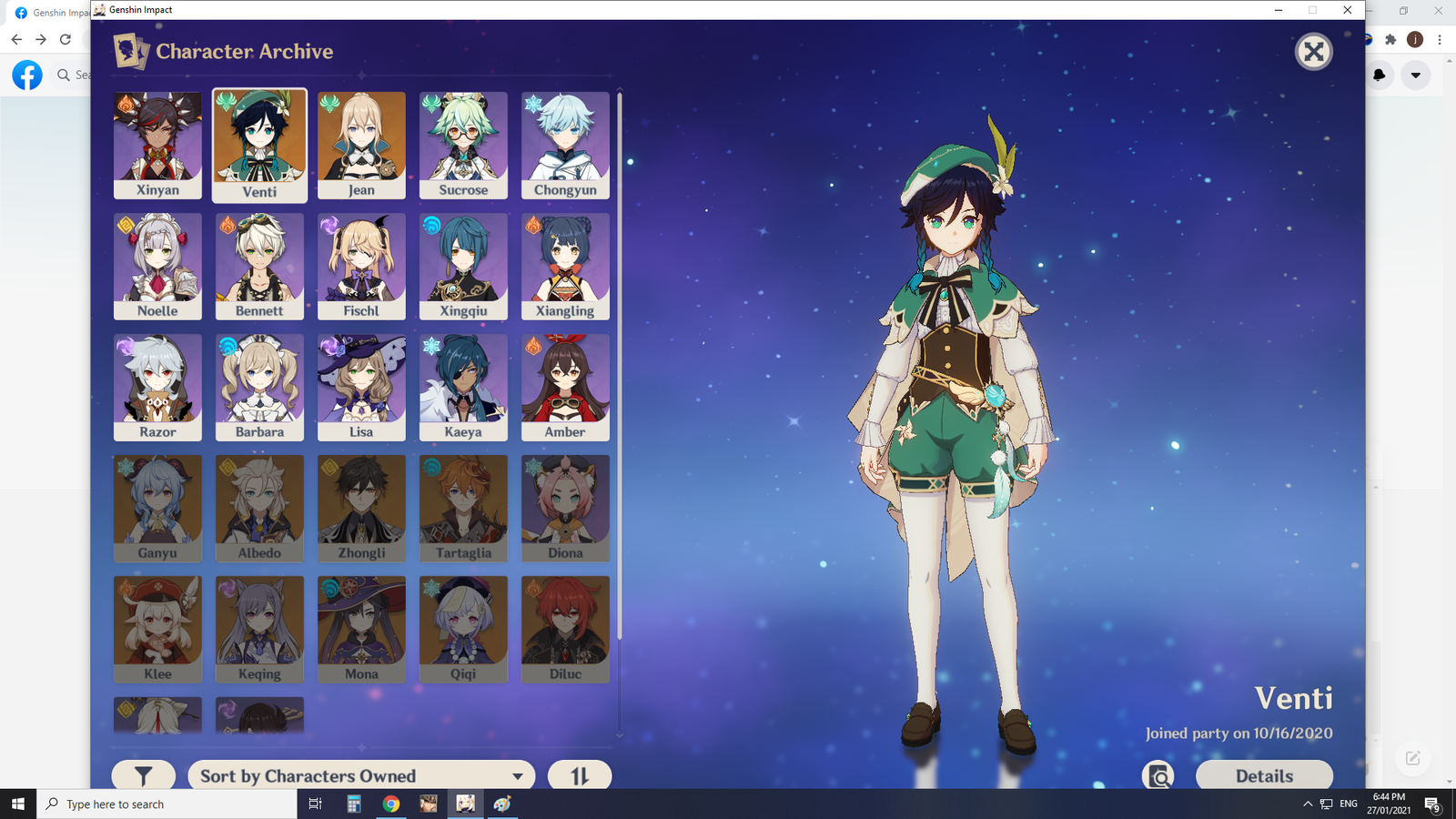Open Facebook account dropdown arrow

(1416, 75)
